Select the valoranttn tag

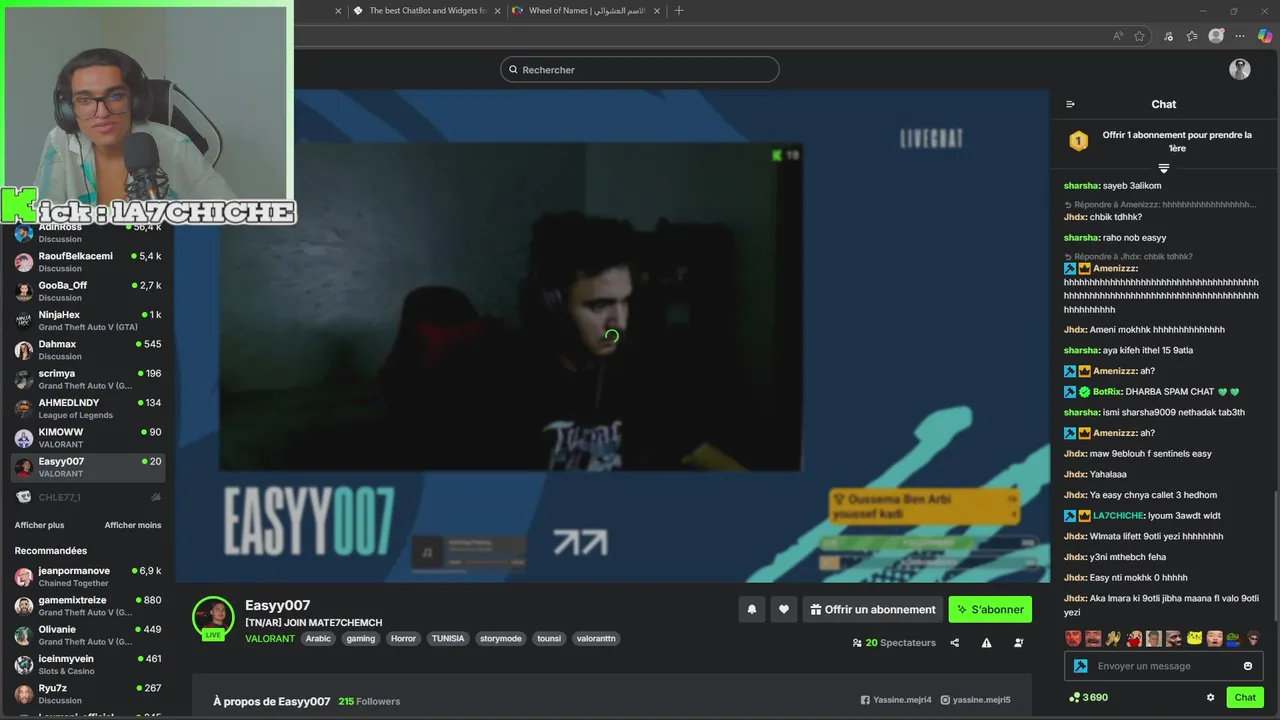pyautogui.click(x=596, y=638)
